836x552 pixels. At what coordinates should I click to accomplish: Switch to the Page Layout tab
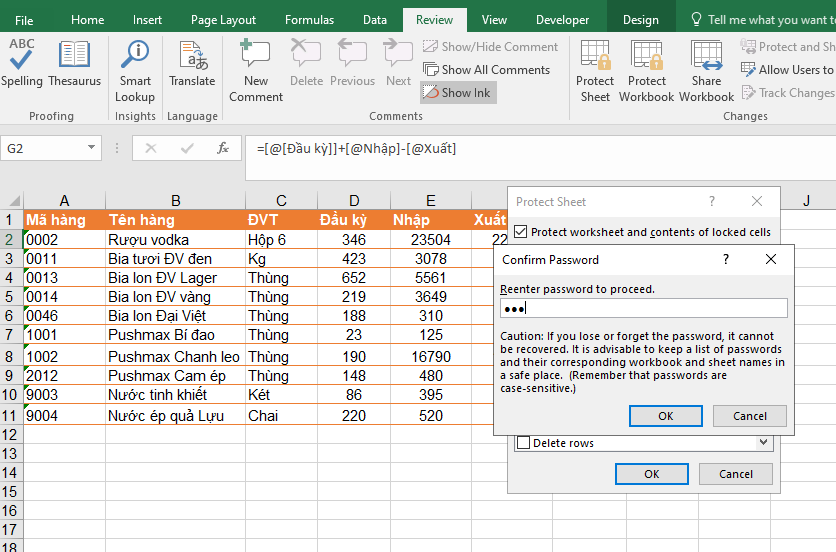click(223, 20)
